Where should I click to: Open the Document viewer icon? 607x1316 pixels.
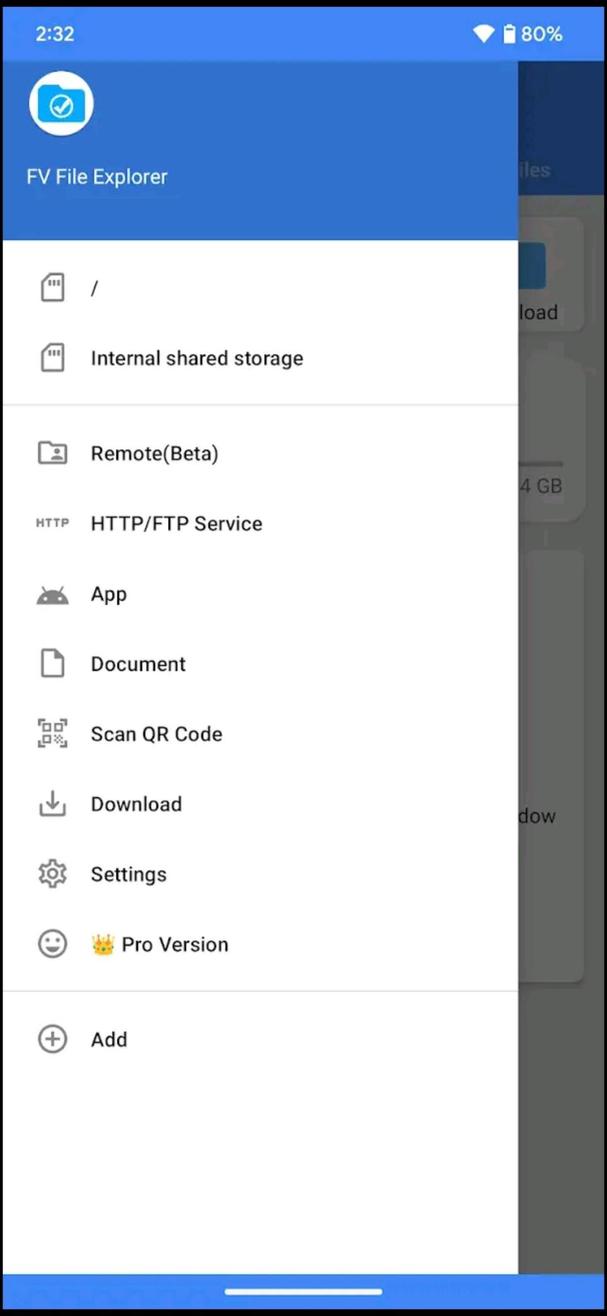(x=52, y=663)
